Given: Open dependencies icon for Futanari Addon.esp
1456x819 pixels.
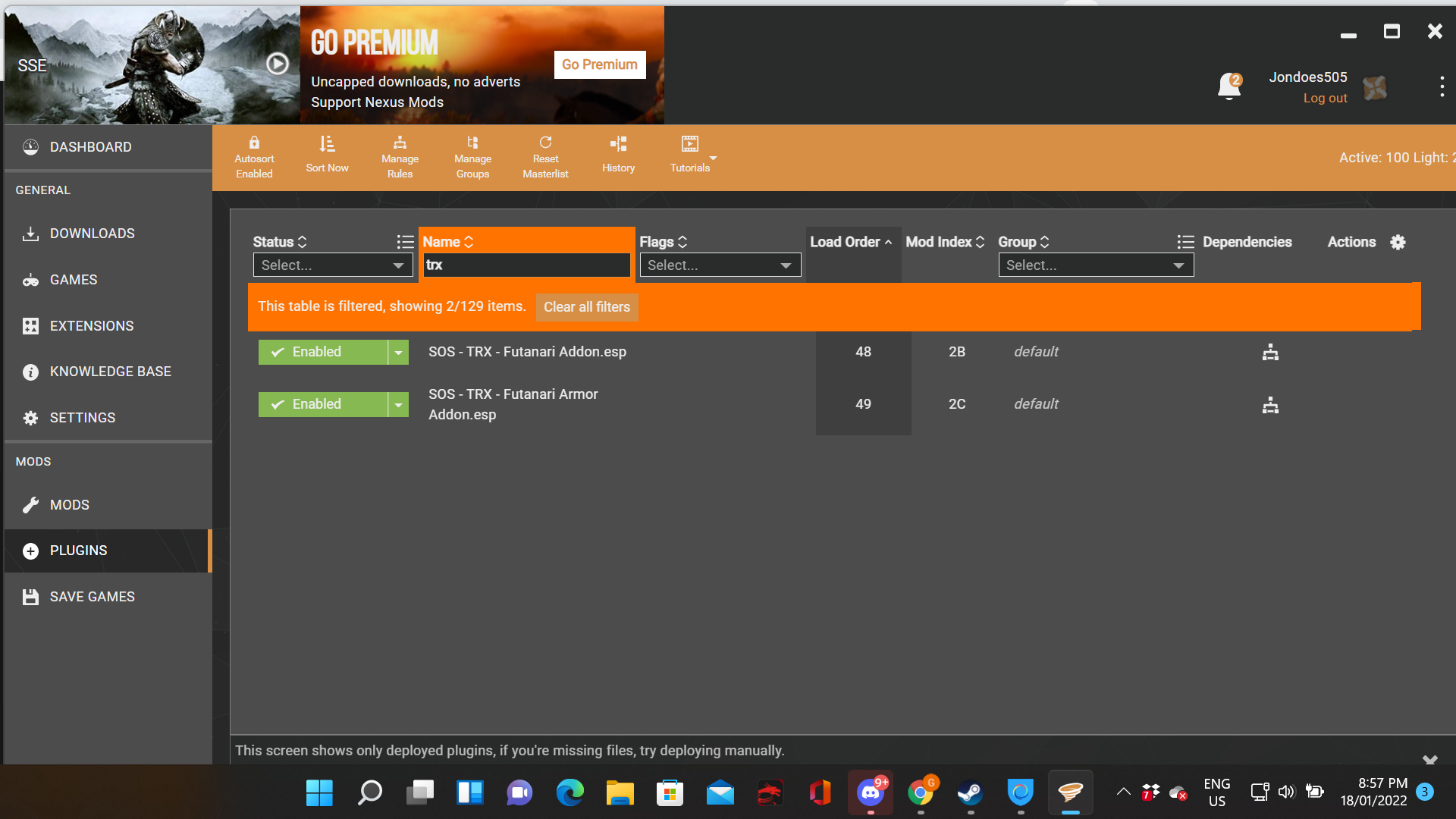Looking at the screenshot, I should tap(1270, 353).
